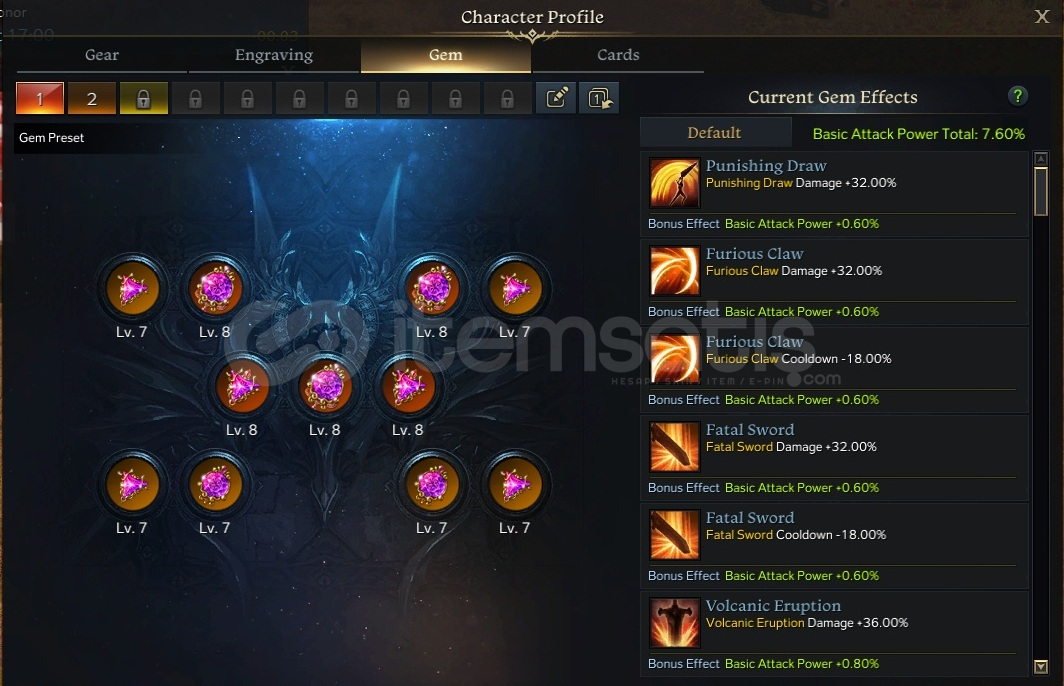Open the gem preset edit icon
The height and width of the screenshot is (686, 1064).
click(556, 98)
